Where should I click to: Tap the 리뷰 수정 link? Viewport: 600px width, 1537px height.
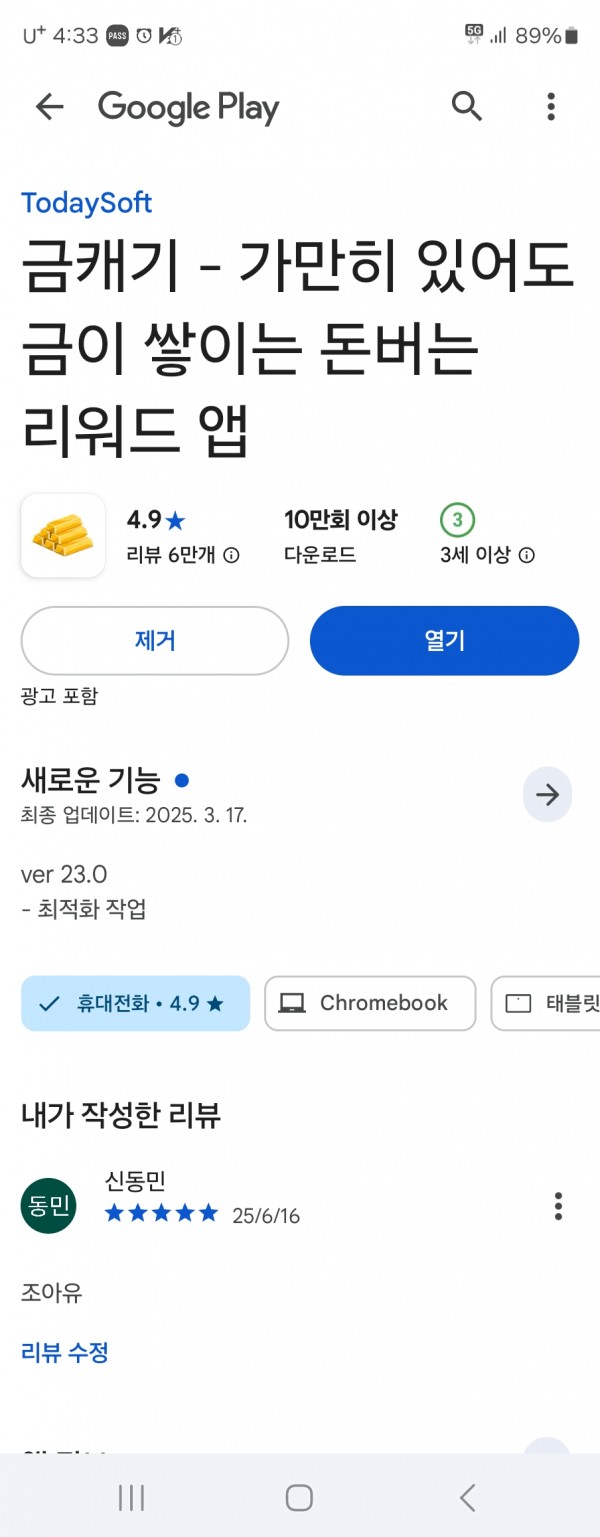65,1353
